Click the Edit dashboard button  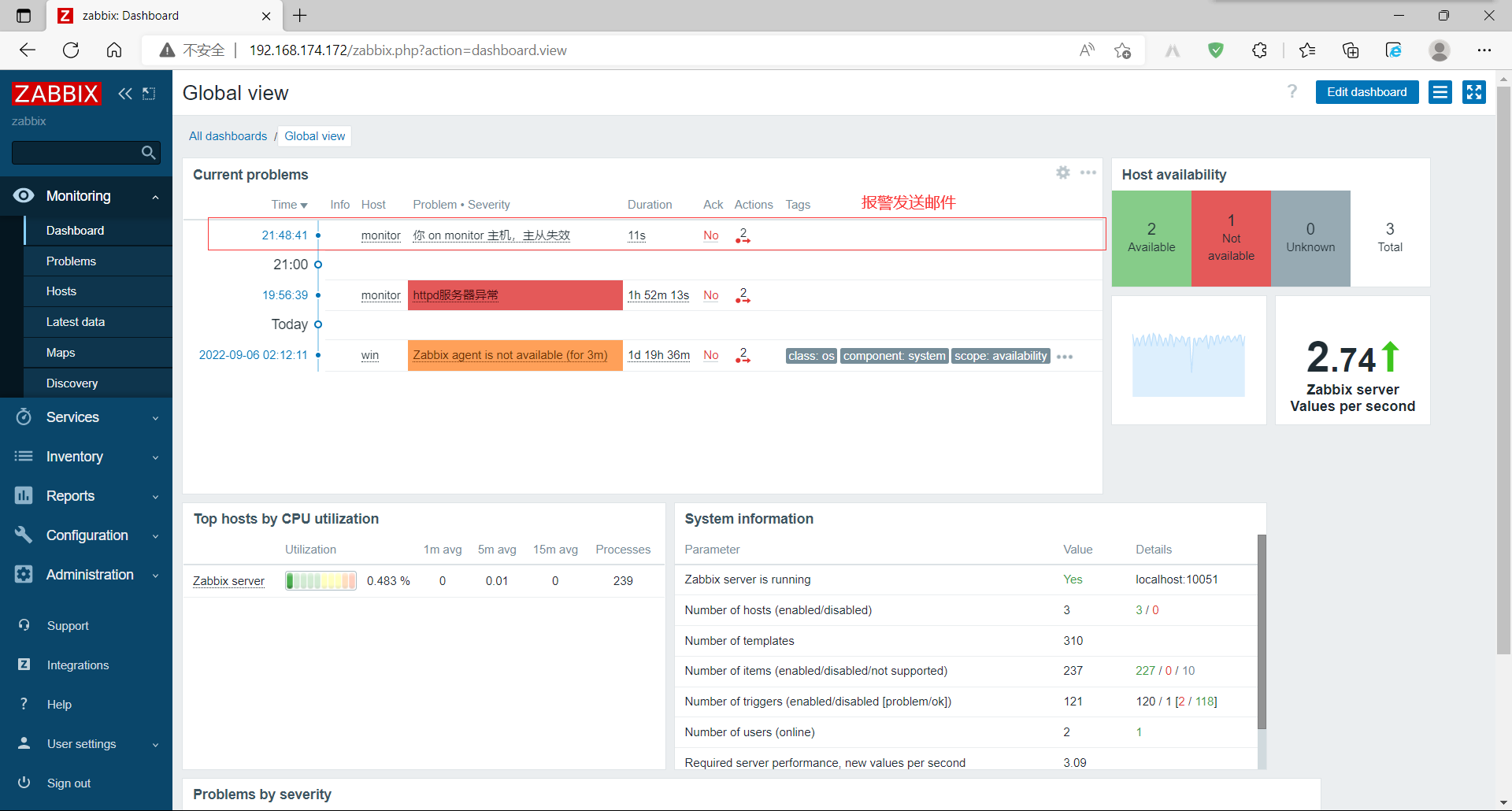point(1367,92)
